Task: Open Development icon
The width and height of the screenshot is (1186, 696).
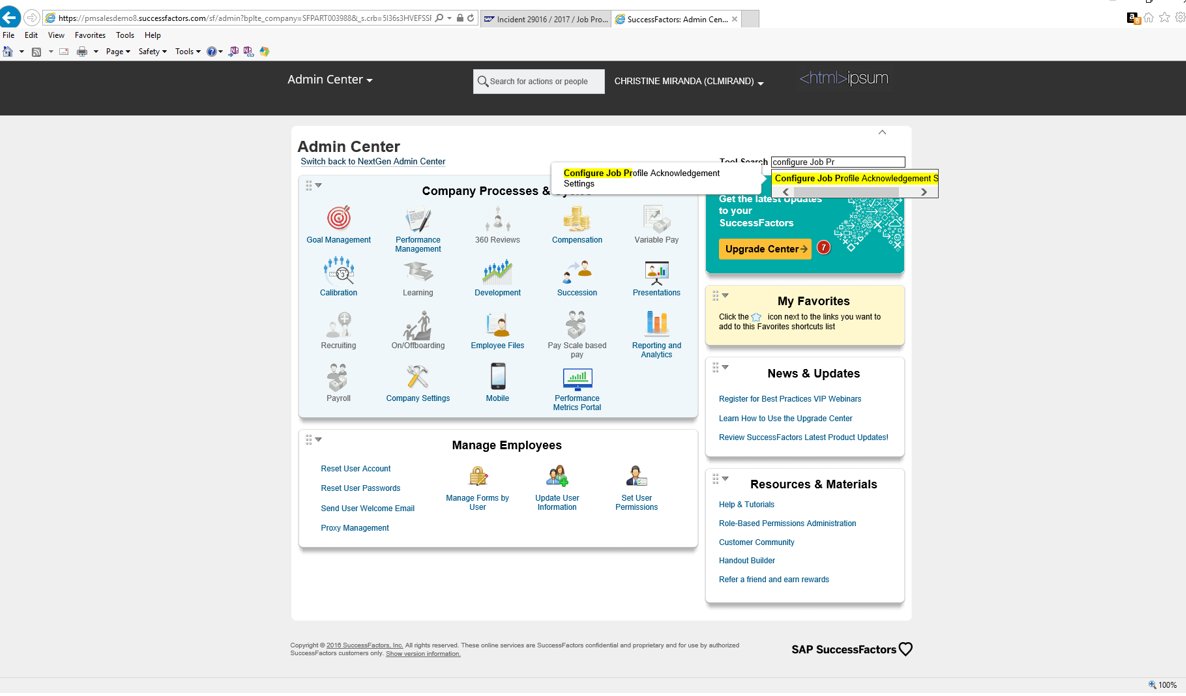Action: click(497, 272)
